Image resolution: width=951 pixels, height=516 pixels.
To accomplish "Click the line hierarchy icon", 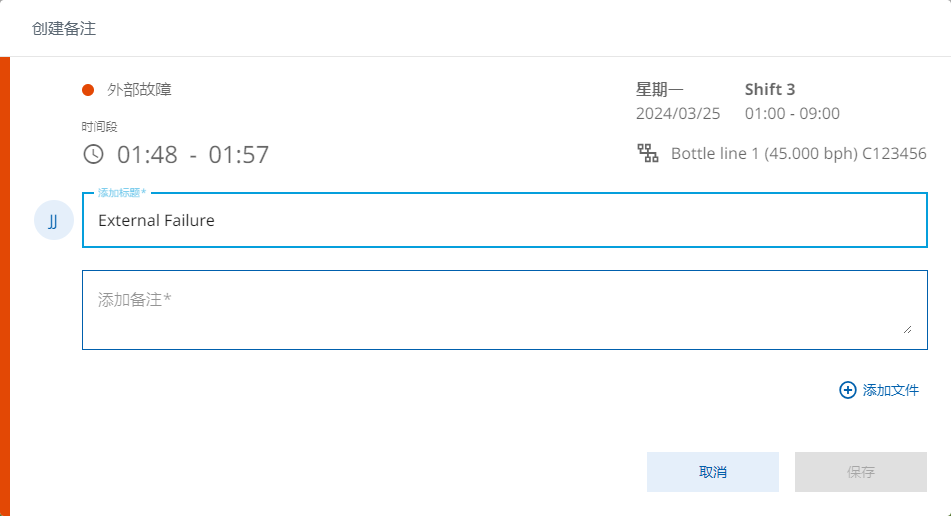I will pyautogui.click(x=648, y=154).
